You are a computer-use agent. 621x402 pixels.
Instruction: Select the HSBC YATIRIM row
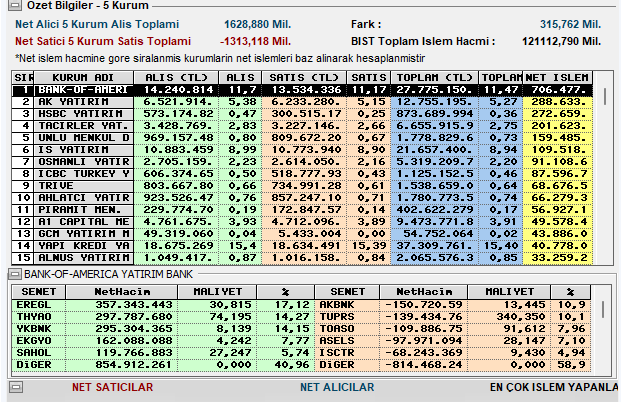302,114
